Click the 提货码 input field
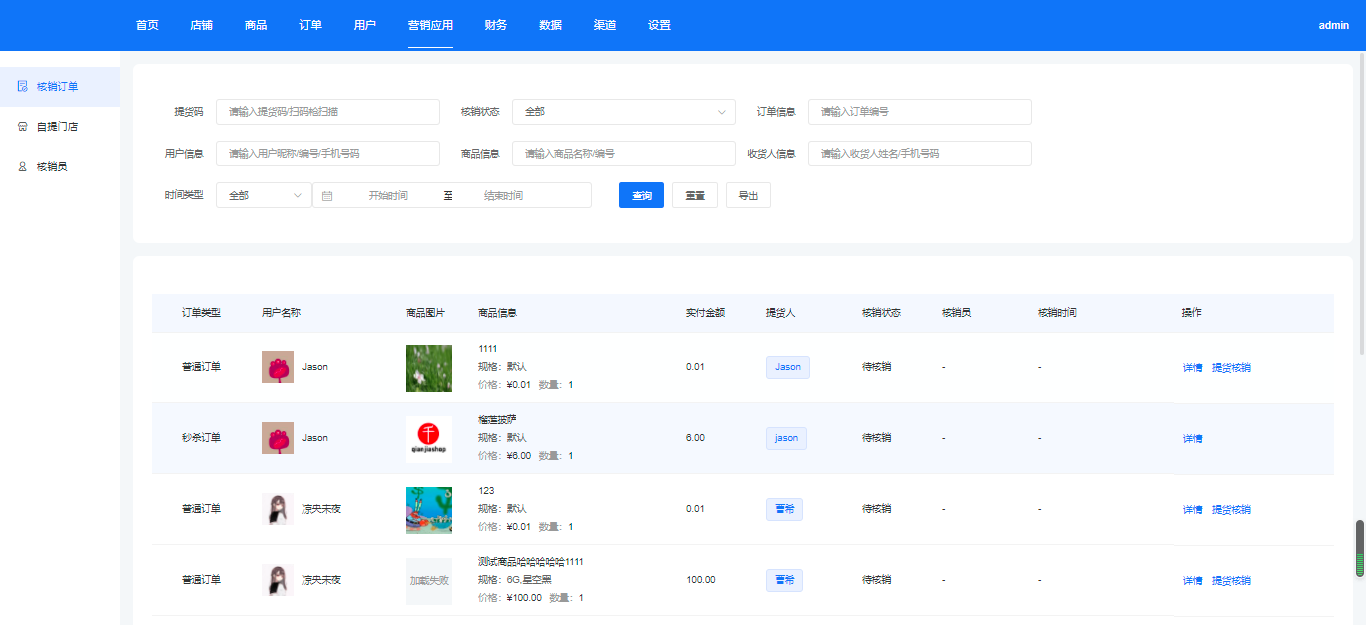The height and width of the screenshot is (625, 1366). 327,112
